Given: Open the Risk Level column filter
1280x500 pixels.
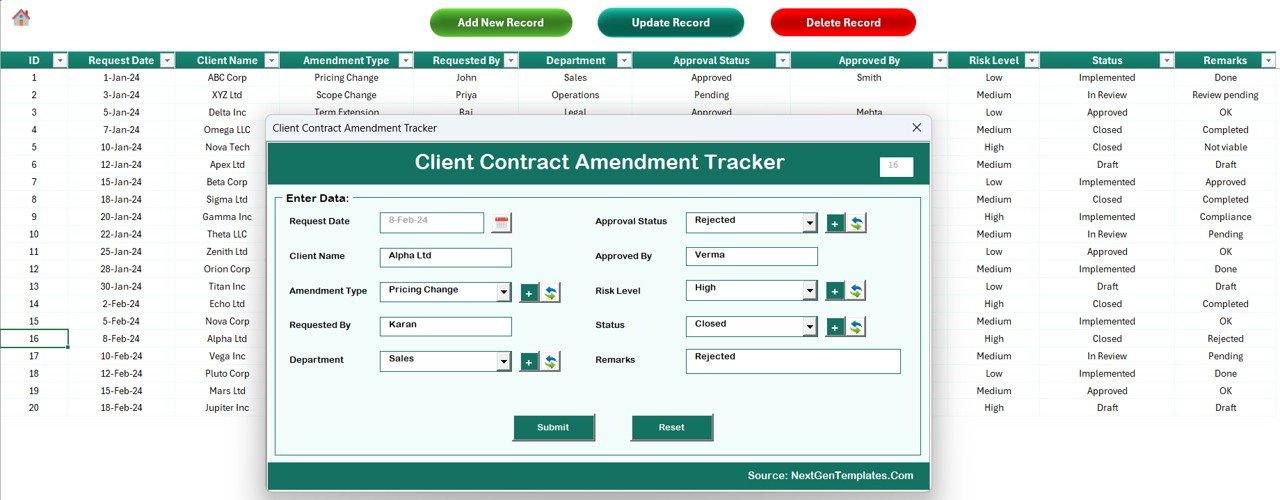Looking at the screenshot, I should pyautogui.click(x=1031, y=61).
